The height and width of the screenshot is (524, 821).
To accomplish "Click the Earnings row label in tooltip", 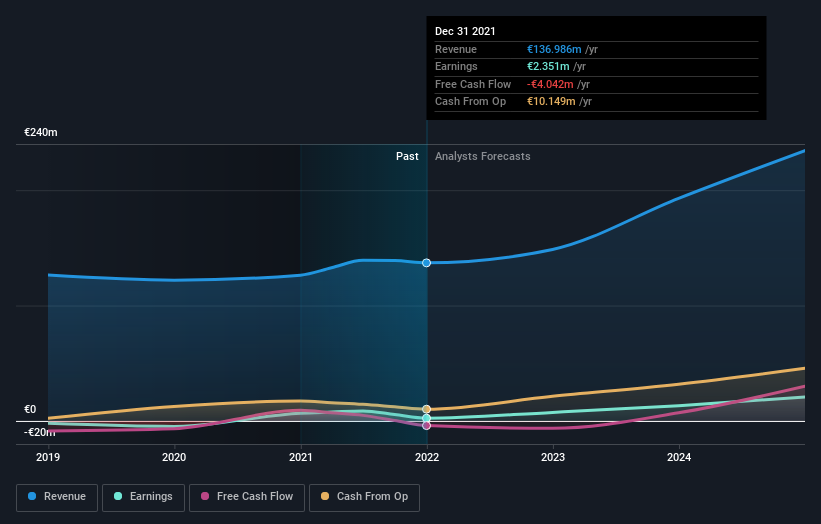I will pyautogui.click(x=457, y=66).
